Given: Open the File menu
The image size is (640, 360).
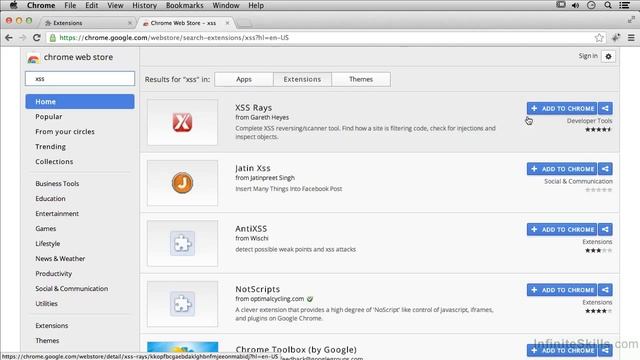Looking at the screenshot, I should click(70, 5).
